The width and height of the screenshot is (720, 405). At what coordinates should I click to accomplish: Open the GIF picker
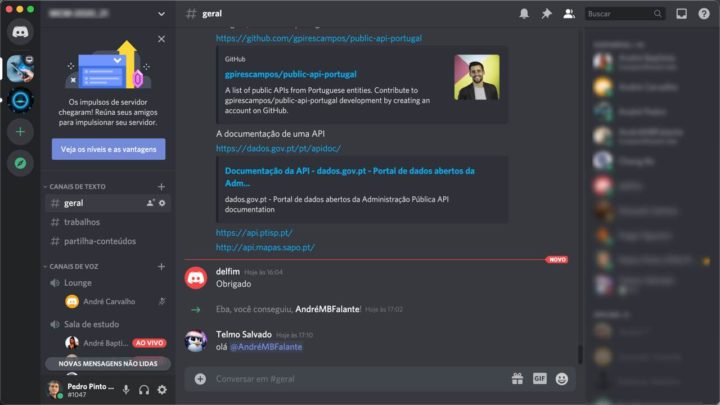click(540, 379)
